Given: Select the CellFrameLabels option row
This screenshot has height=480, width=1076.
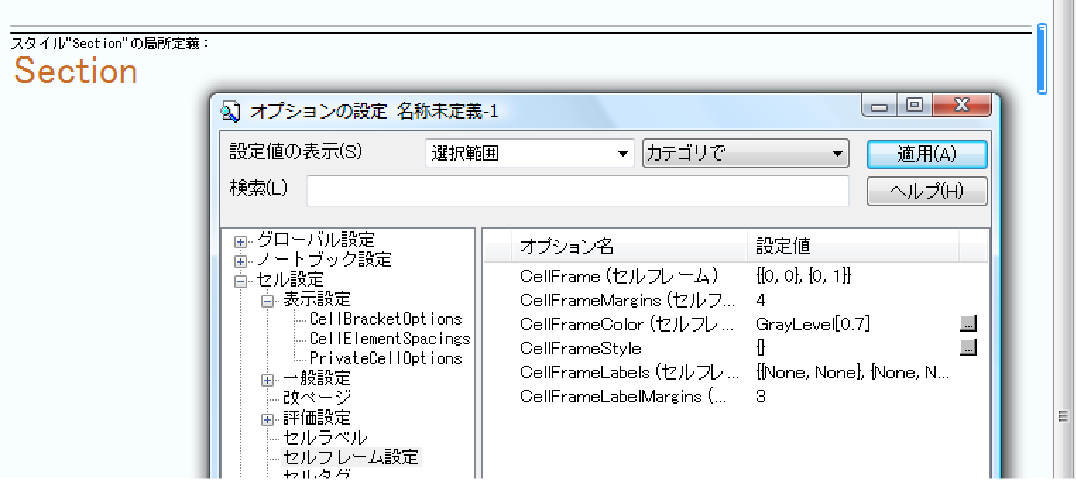Looking at the screenshot, I should [736, 372].
